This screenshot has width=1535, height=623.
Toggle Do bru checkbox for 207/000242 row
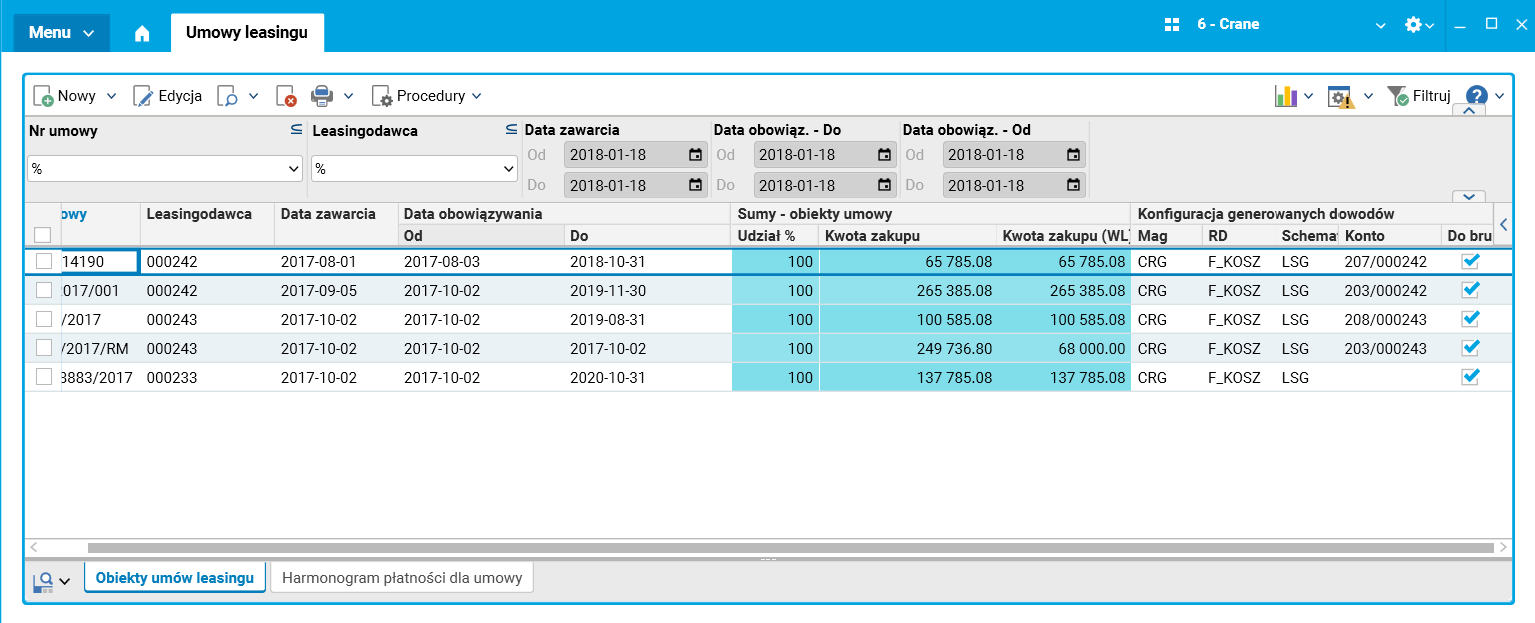[x=1470, y=261]
